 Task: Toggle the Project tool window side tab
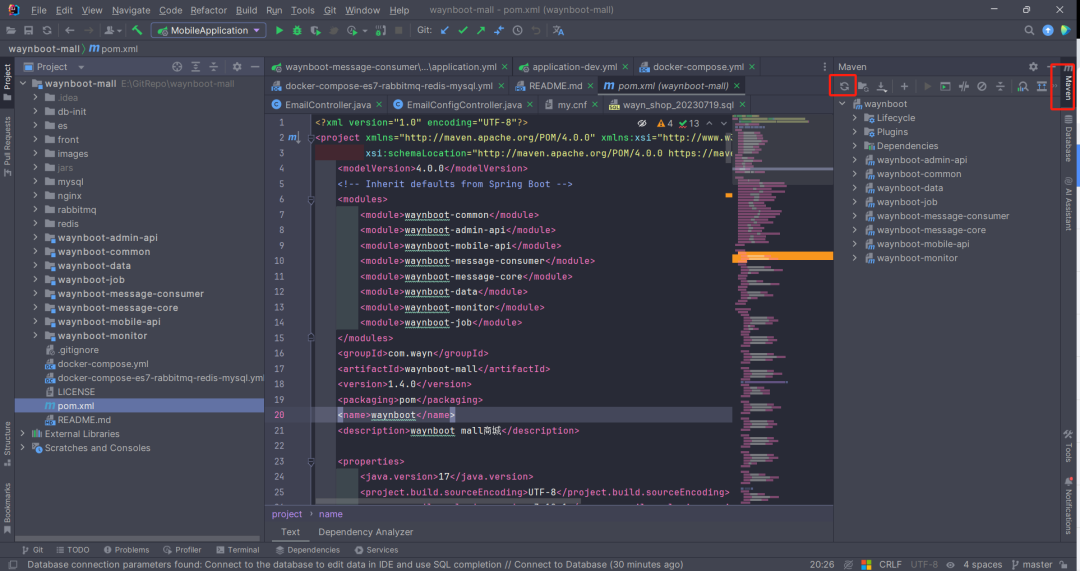[x=7, y=81]
